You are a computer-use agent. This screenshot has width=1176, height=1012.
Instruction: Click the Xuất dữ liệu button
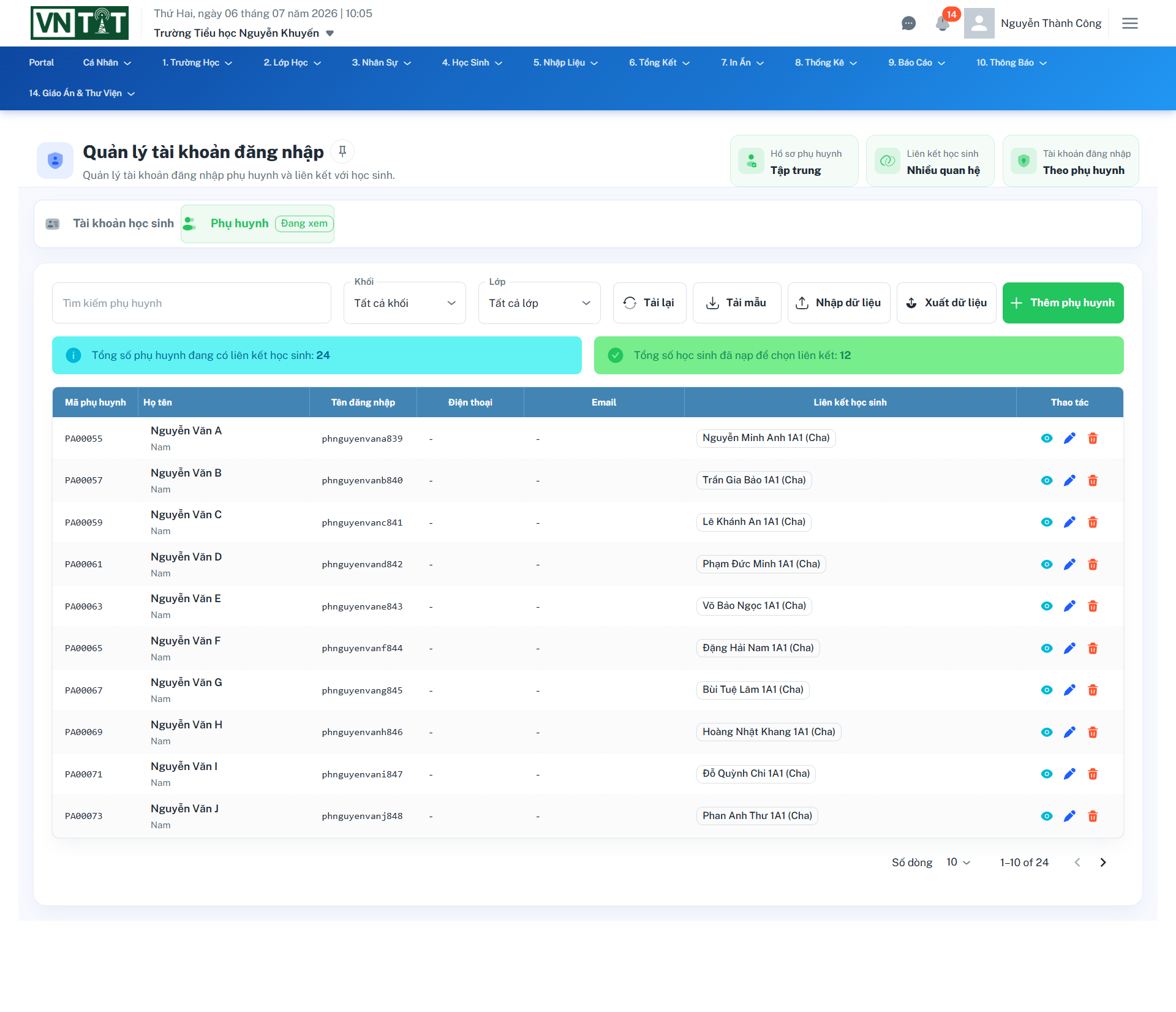946,303
